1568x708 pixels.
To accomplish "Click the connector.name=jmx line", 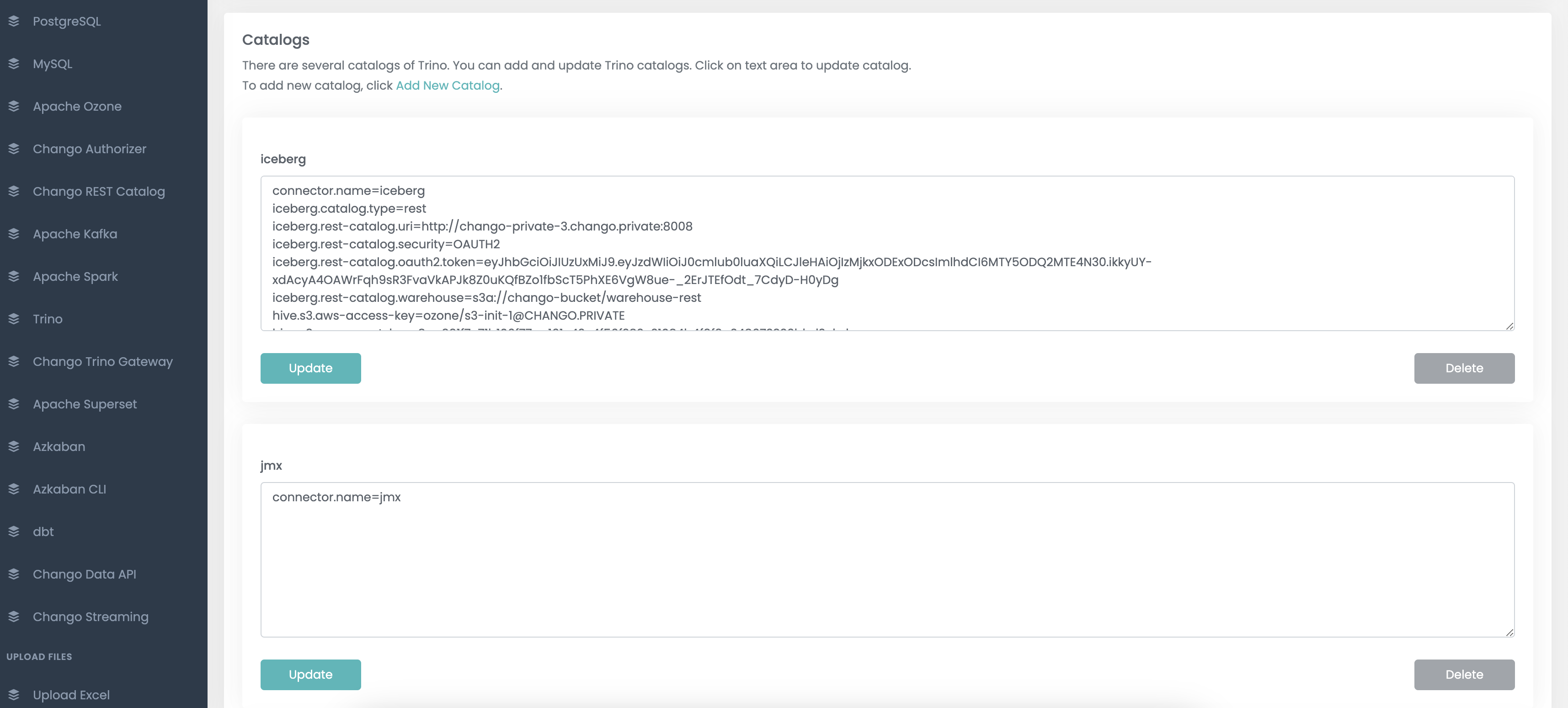I will (x=336, y=497).
